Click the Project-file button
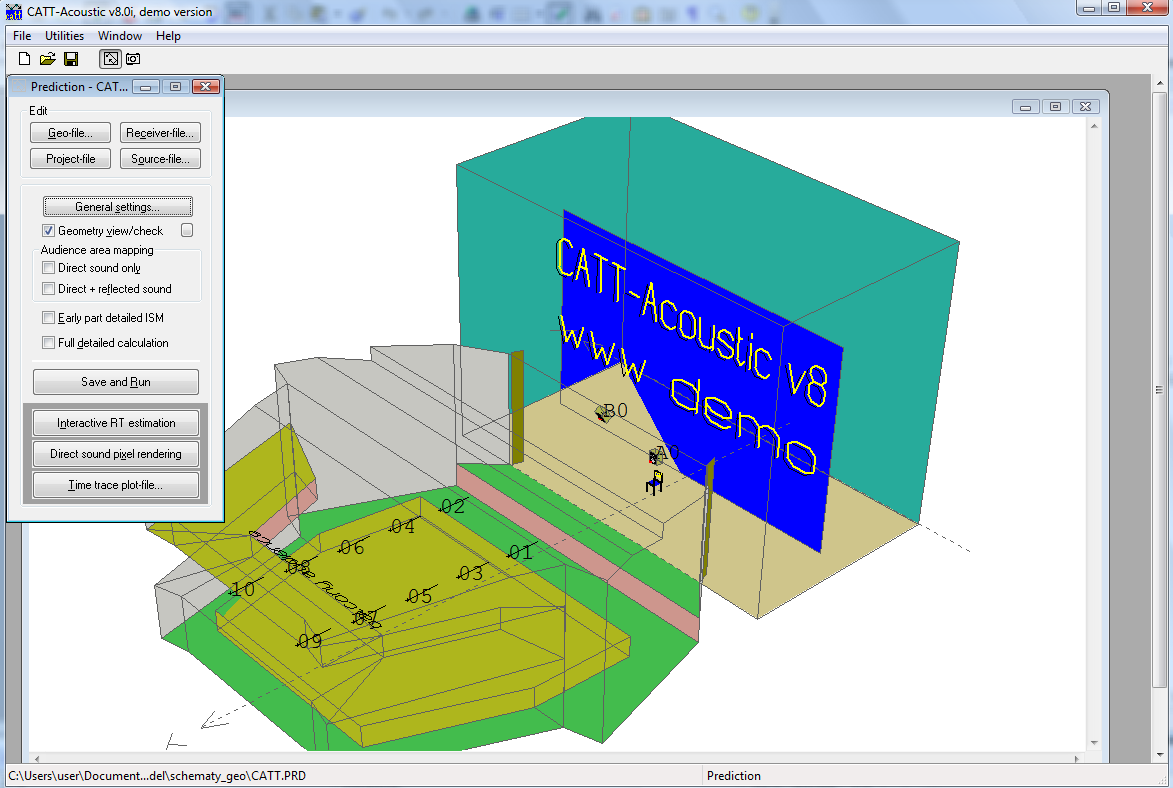 [x=70, y=159]
